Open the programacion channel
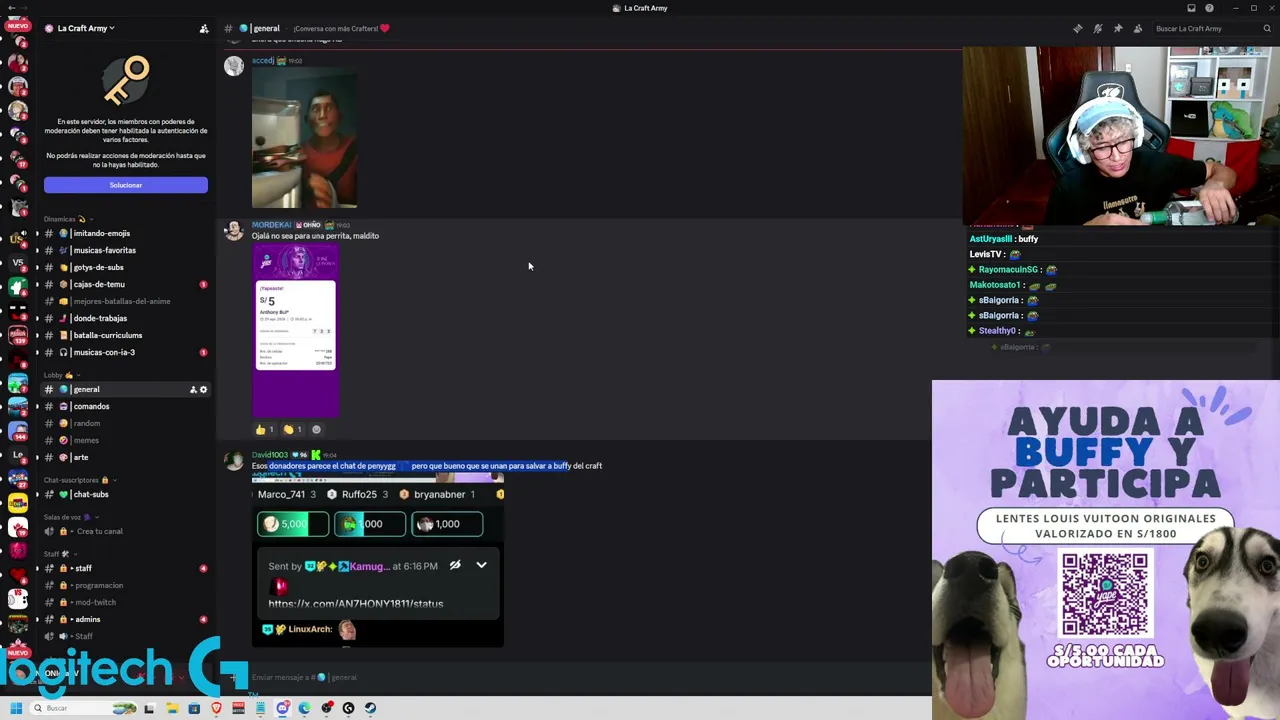 126,585
